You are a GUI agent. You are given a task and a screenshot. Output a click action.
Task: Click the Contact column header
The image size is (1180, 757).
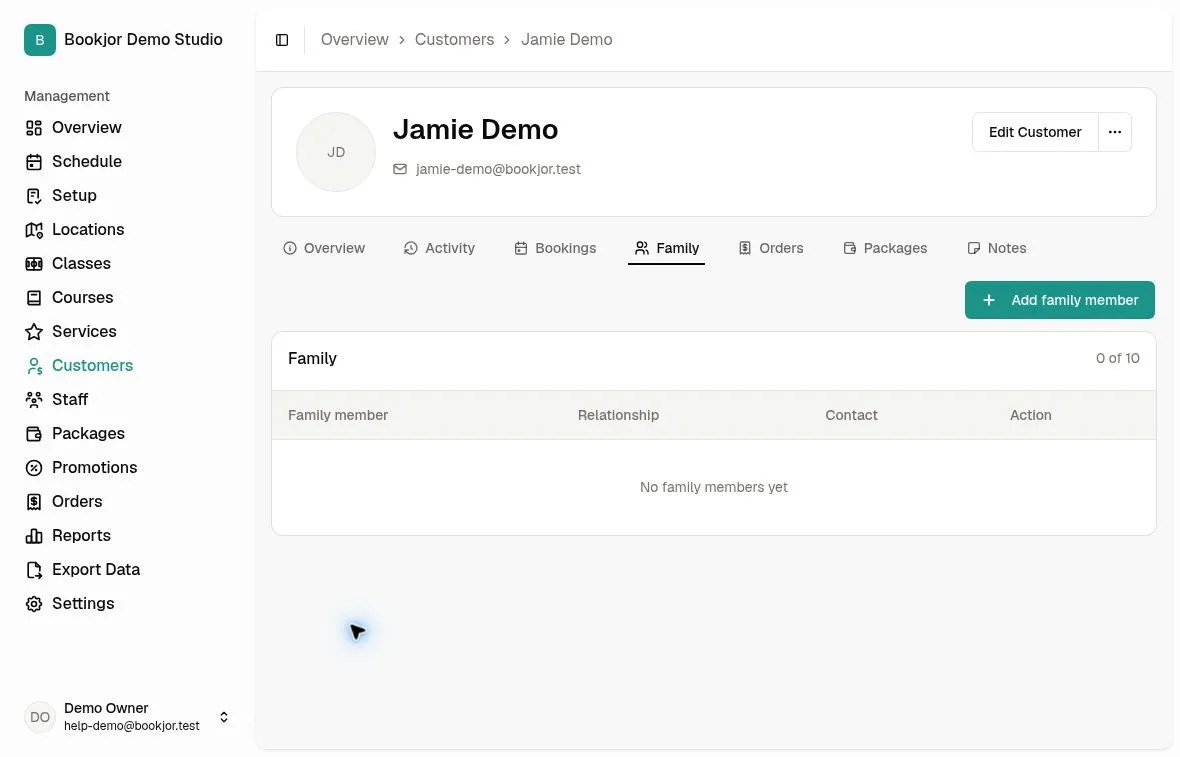pos(852,415)
